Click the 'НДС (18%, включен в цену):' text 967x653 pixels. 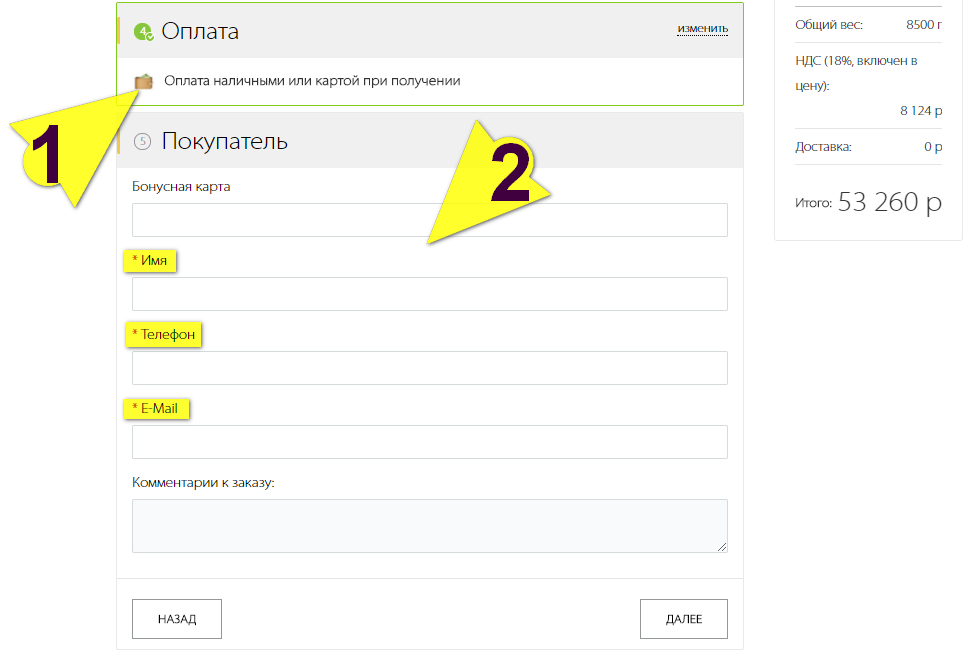856,73
